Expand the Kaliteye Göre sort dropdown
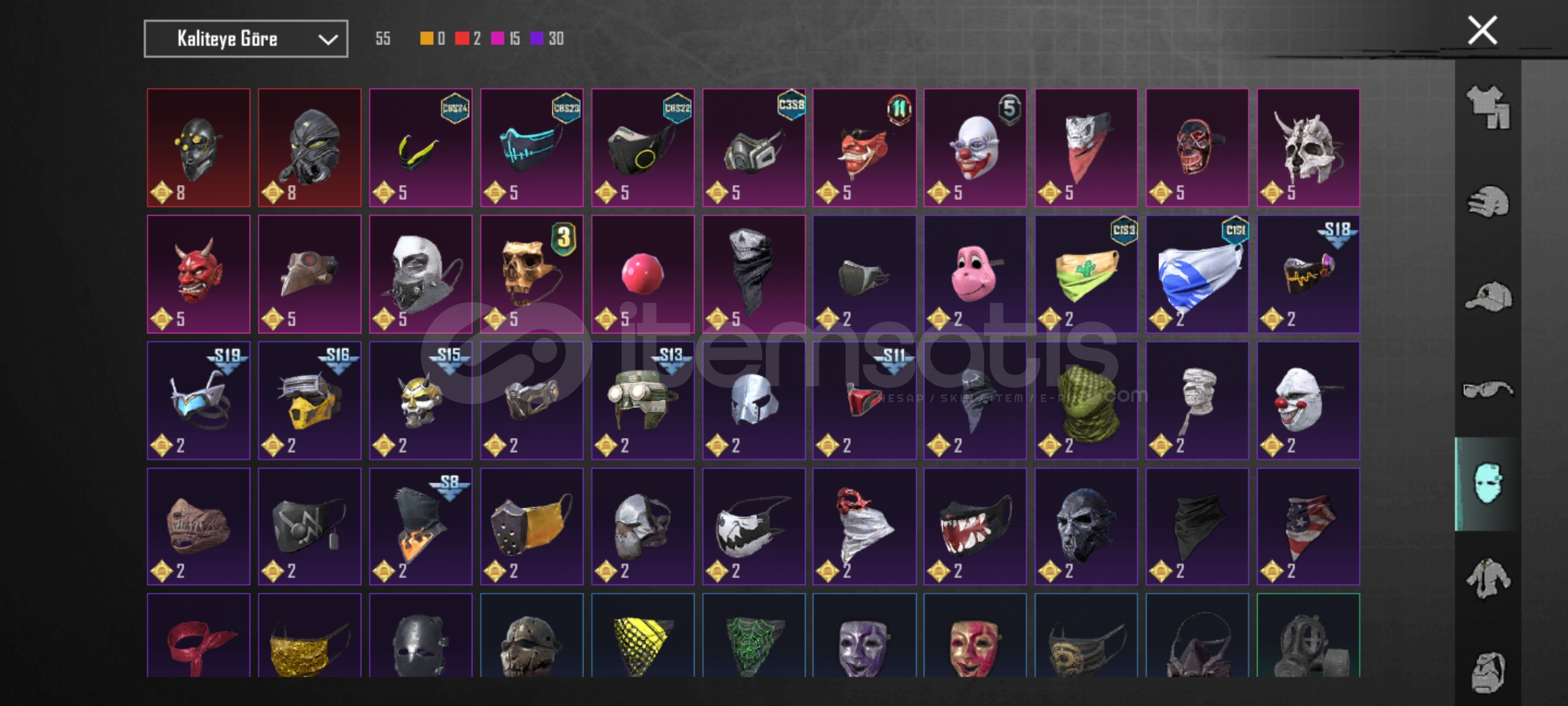Screen dimensions: 1568x706 (x=246, y=39)
